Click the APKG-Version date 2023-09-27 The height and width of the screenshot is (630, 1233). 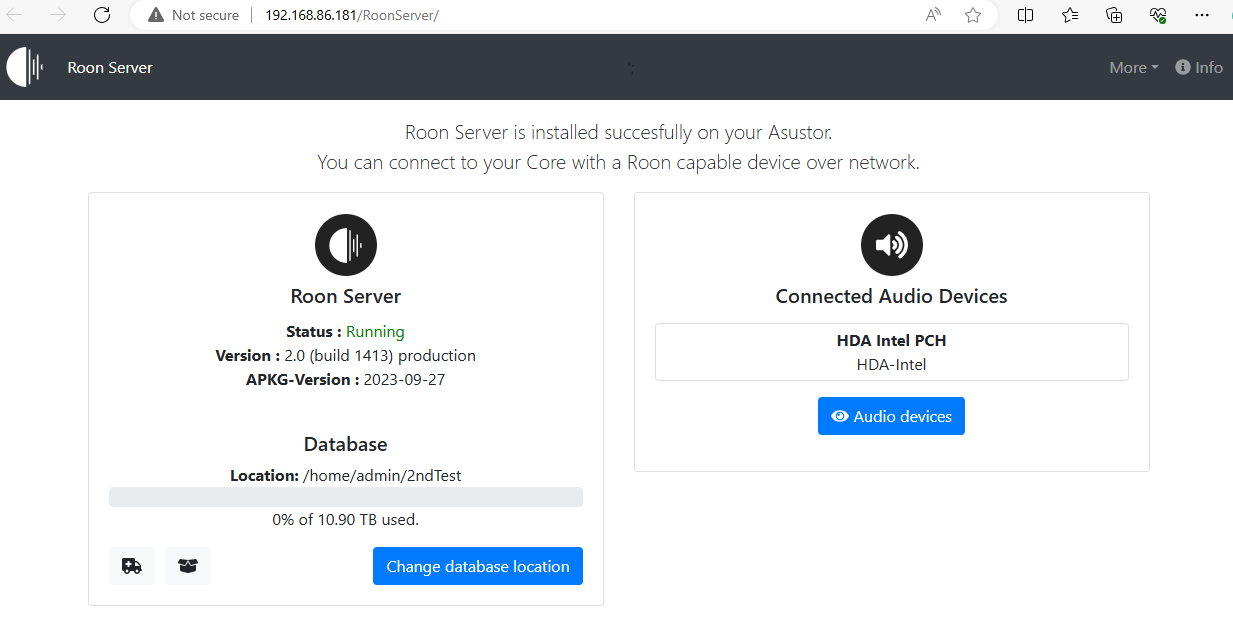pos(404,379)
